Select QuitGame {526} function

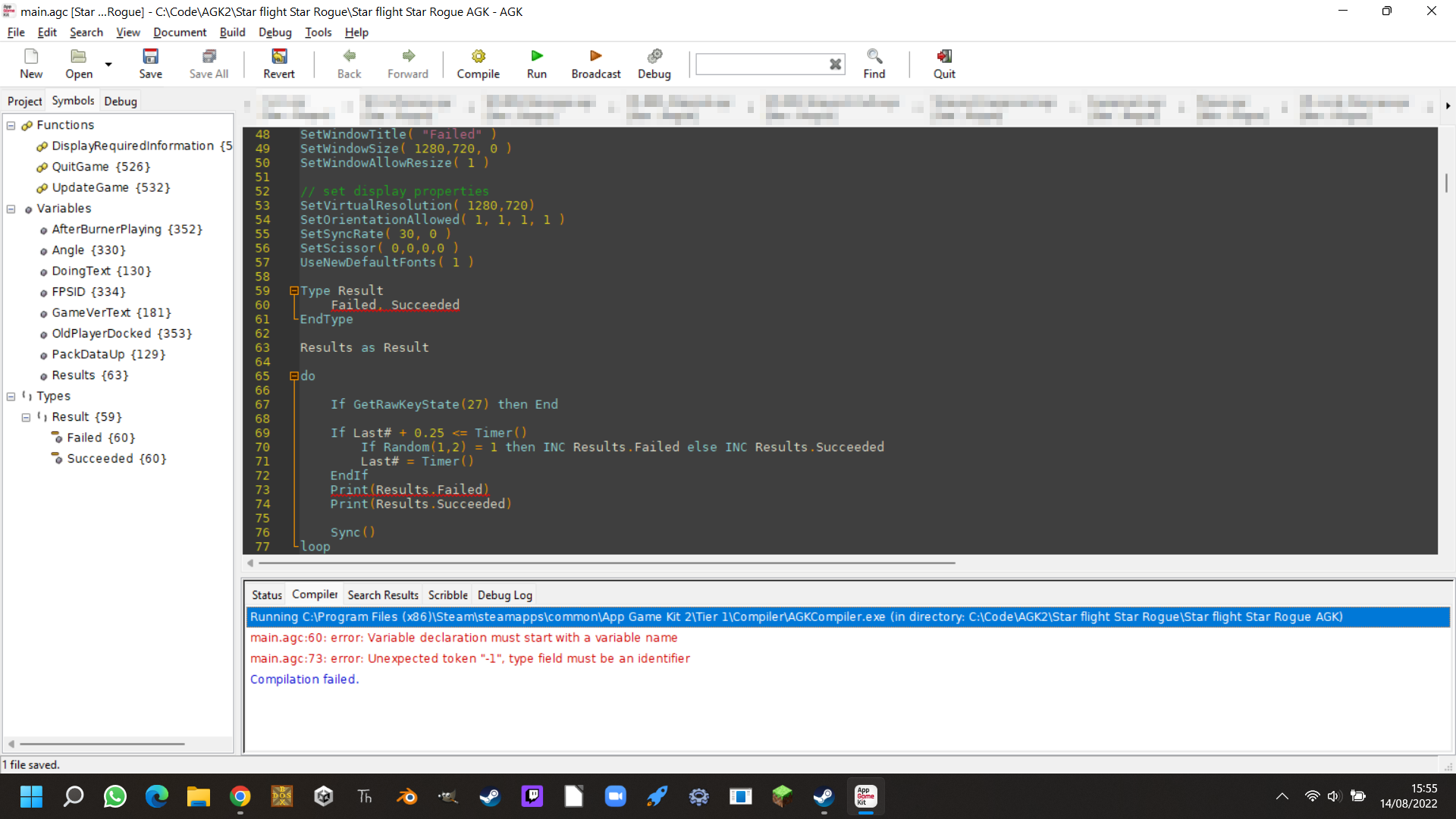pos(93,166)
